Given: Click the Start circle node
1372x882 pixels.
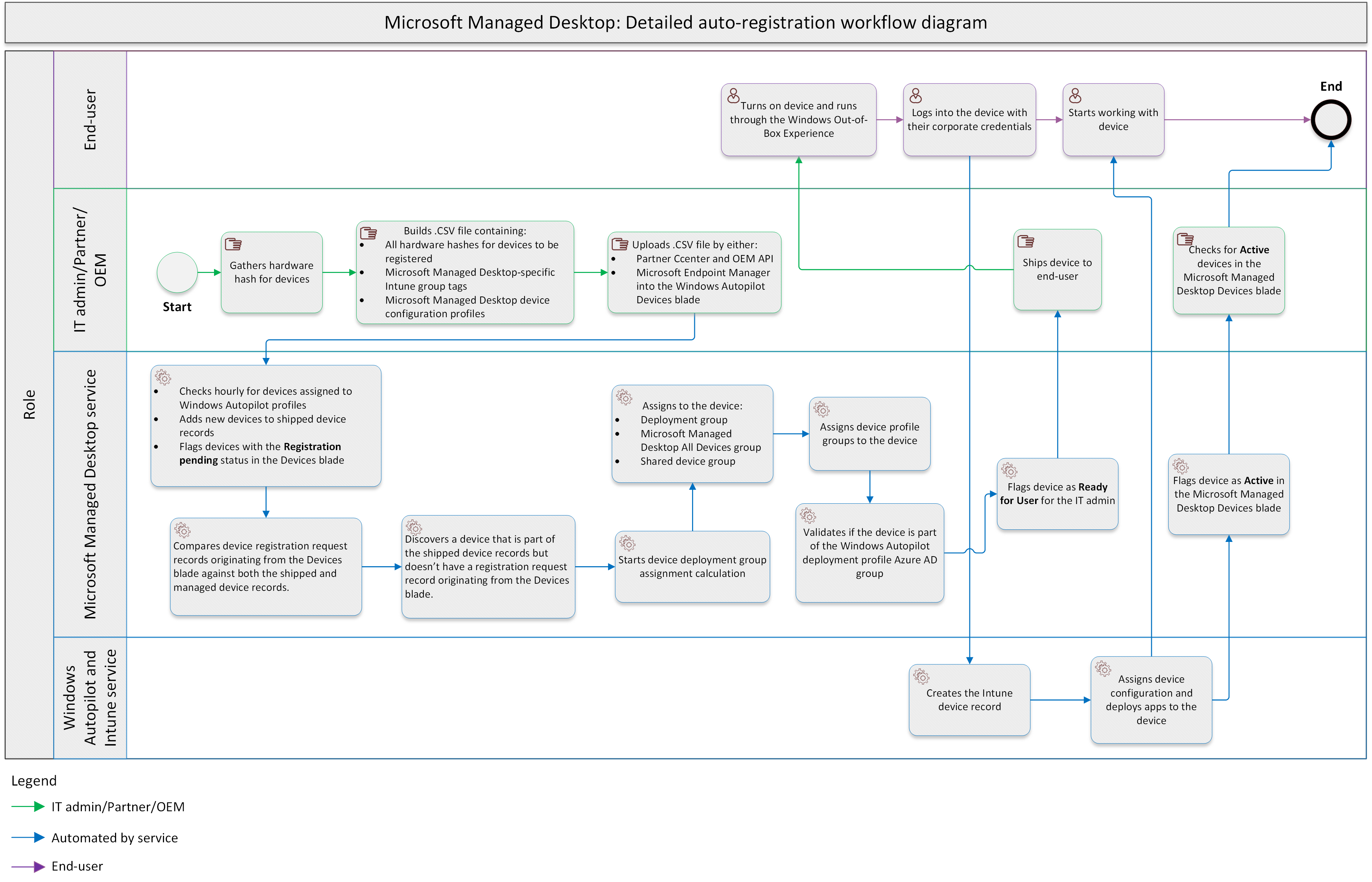Looking at the screenshot, I should tap(177, 273).
